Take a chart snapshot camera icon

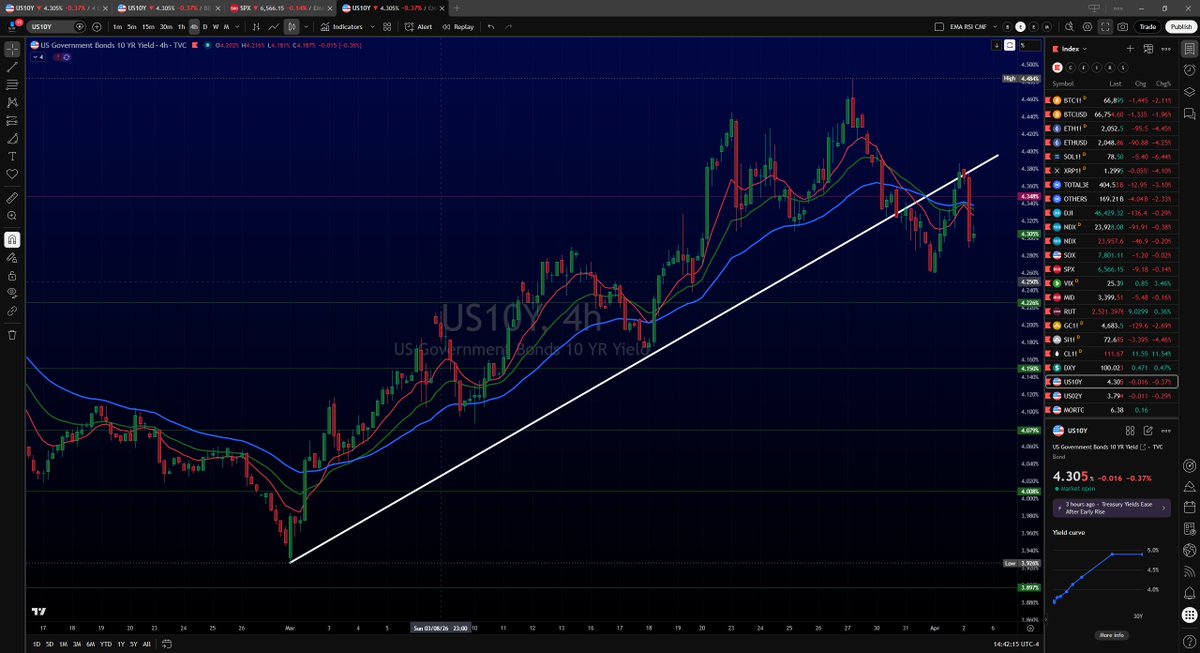pos(1123,27)
